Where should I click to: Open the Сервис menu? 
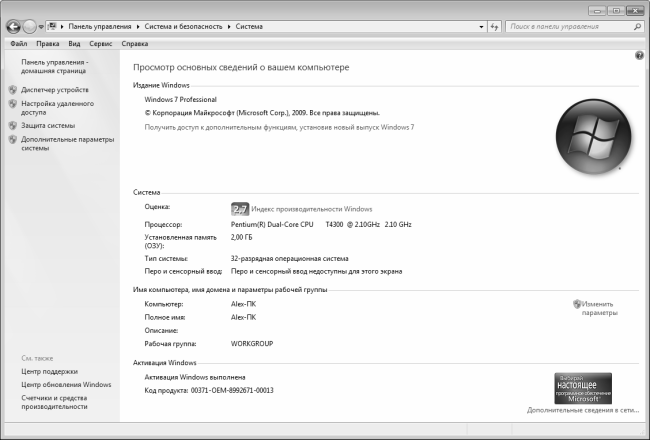click(x=100, y=44)
